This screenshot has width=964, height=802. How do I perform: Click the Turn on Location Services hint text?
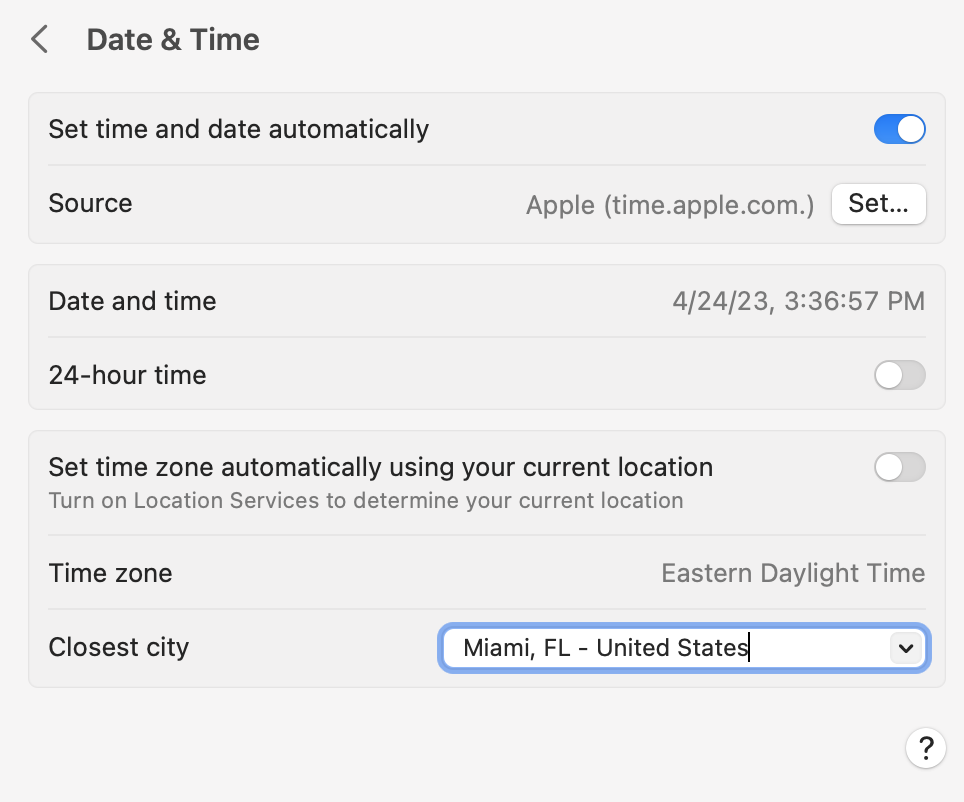coord(365,501)
